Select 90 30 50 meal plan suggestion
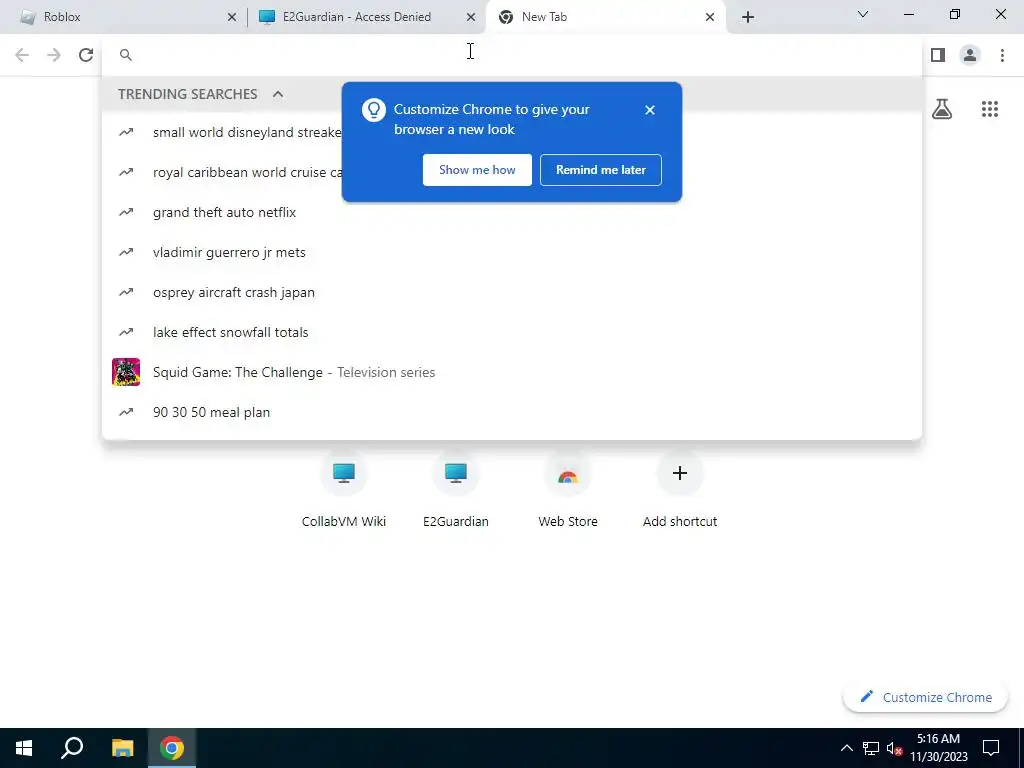The width and height of the screenshot is (1024, 768). click(x=512, y=412)
